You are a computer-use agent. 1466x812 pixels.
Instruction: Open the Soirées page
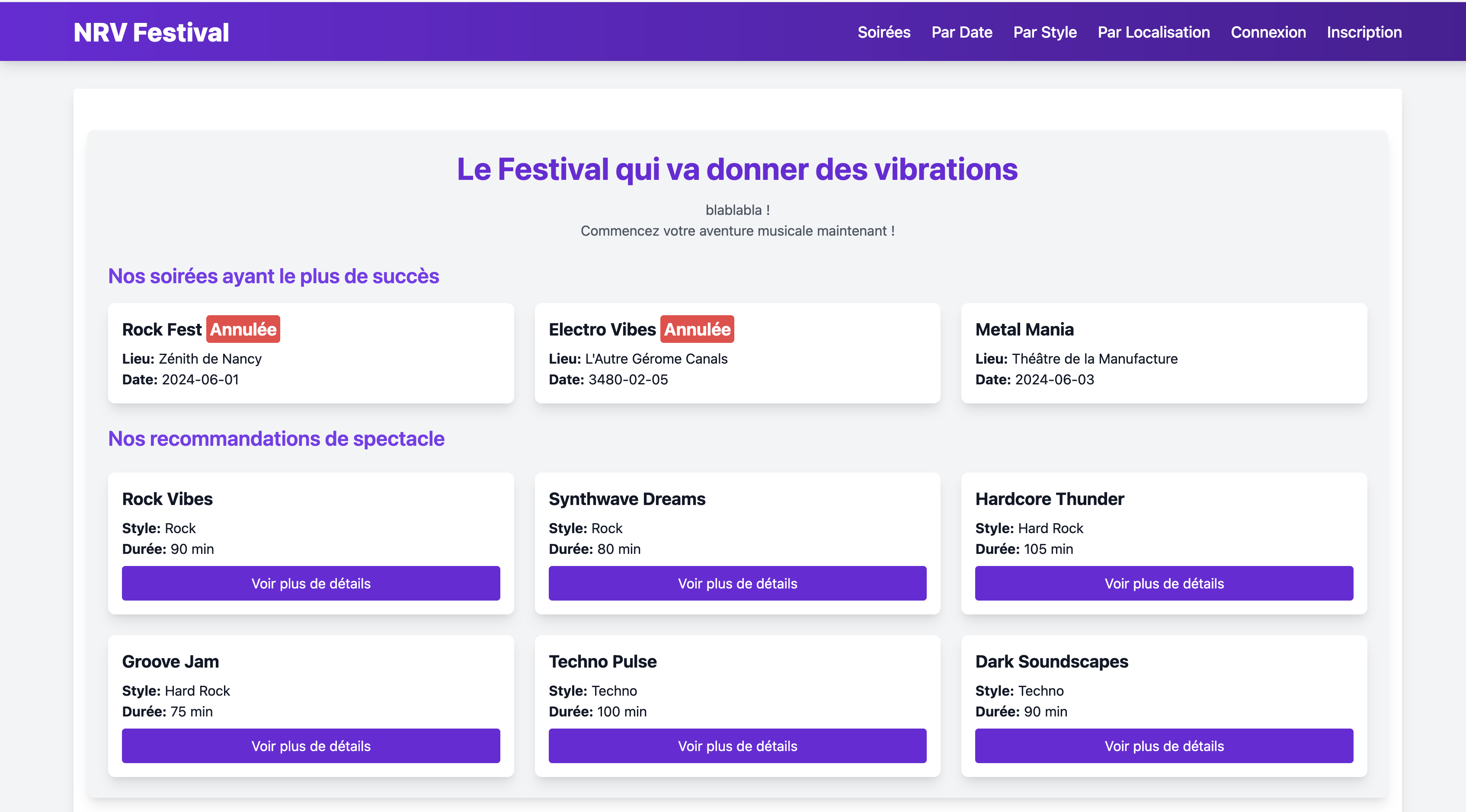coord(884,32)
